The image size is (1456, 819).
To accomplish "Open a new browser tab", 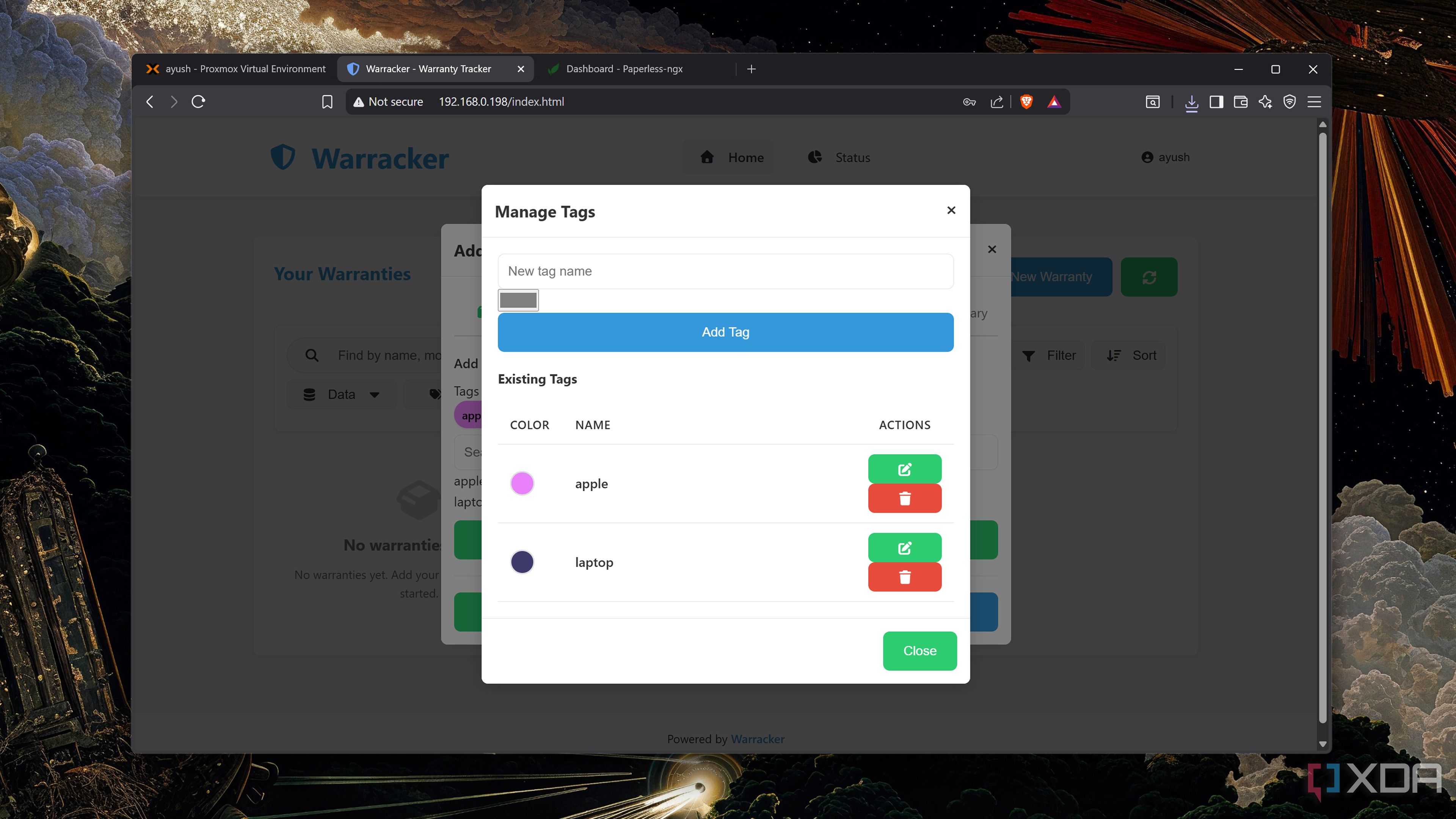I will (751, 69).
